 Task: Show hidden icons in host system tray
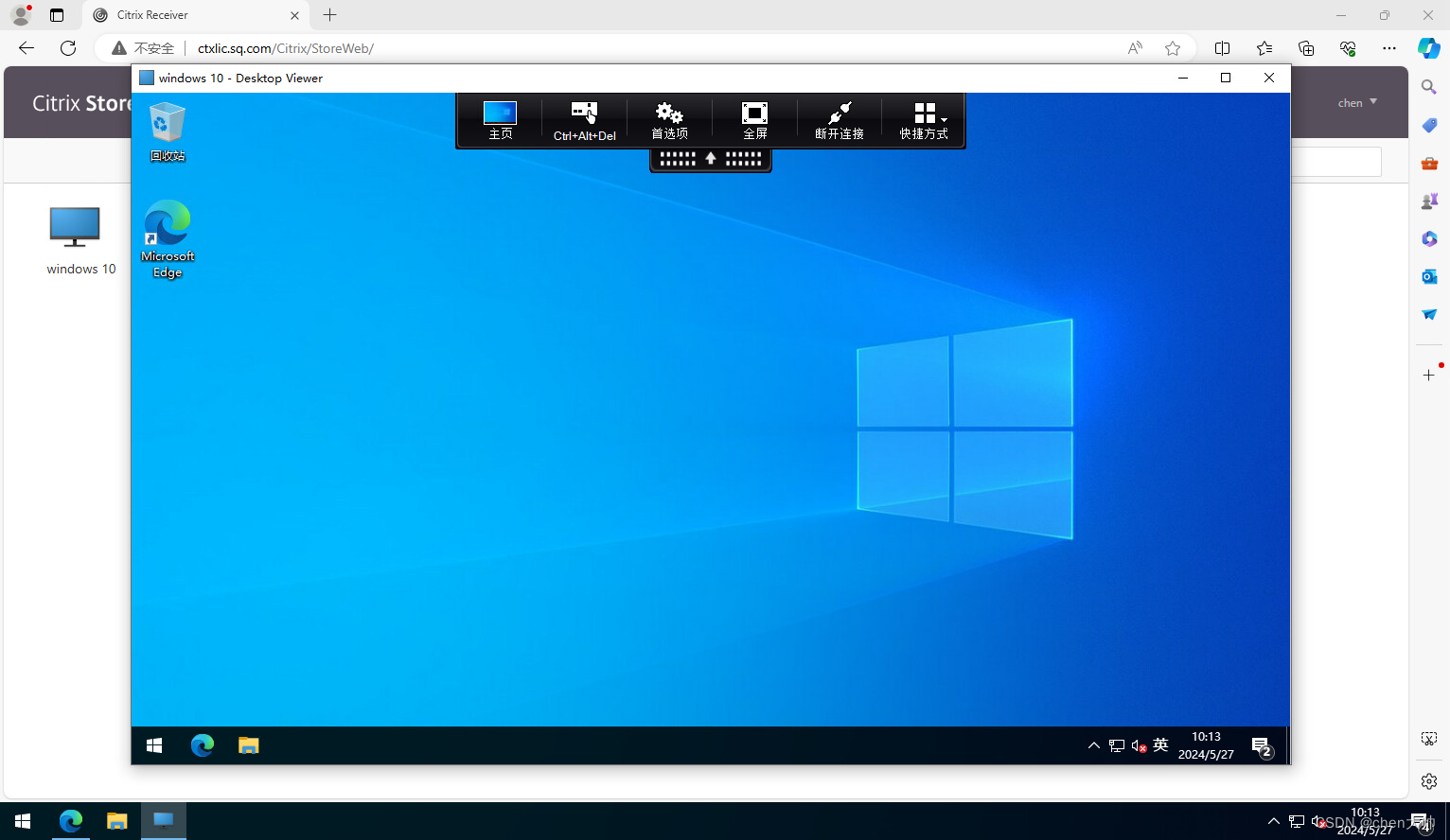pos(1274,821)
